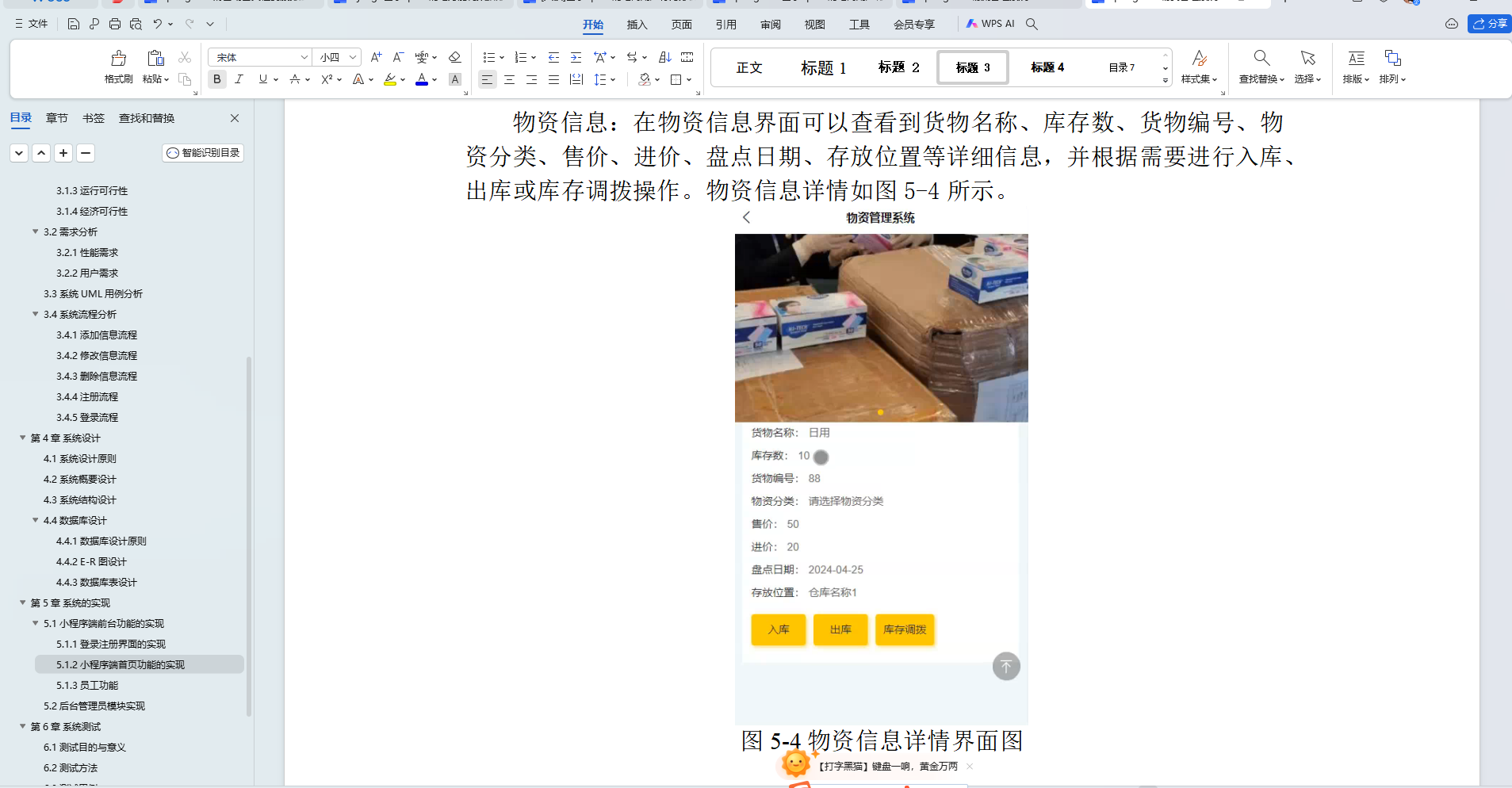This screenshot has height=788, width=1512.
Task: Toggle bulleted list formatting
Action: coord(489,57)
